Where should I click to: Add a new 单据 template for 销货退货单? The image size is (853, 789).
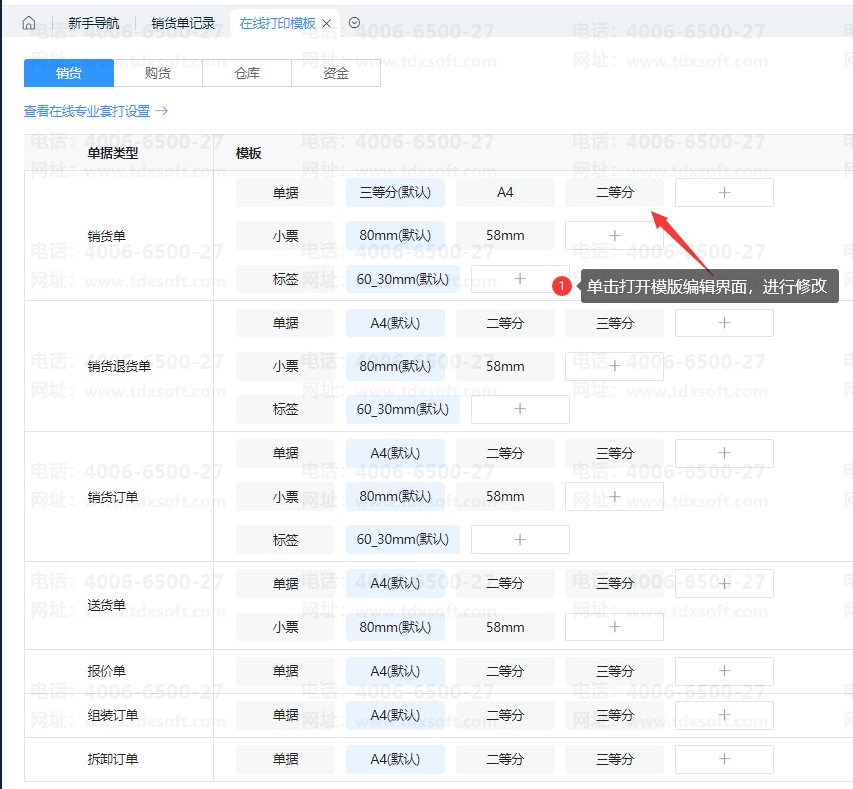click(x=724, y=323)
